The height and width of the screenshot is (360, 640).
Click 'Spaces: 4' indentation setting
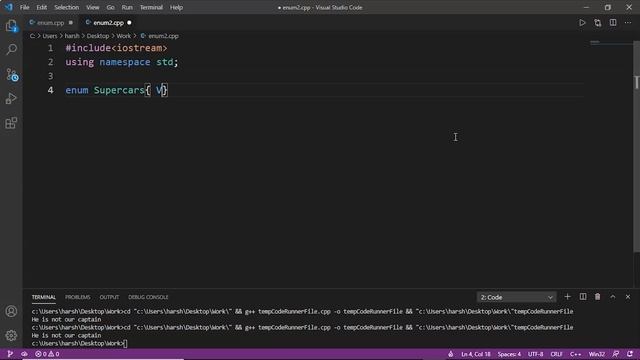509,354
